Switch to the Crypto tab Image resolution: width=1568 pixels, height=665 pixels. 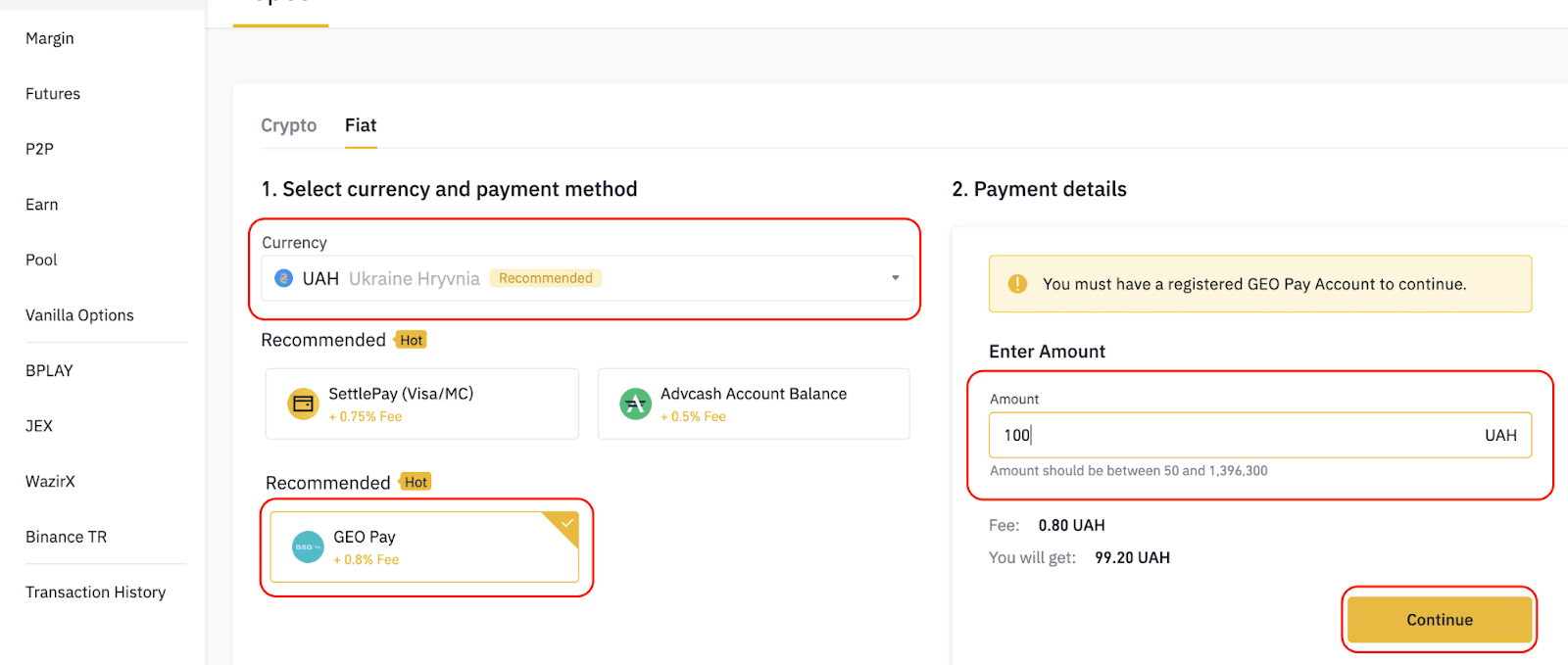pyautogui.click(x=289, y=125)
